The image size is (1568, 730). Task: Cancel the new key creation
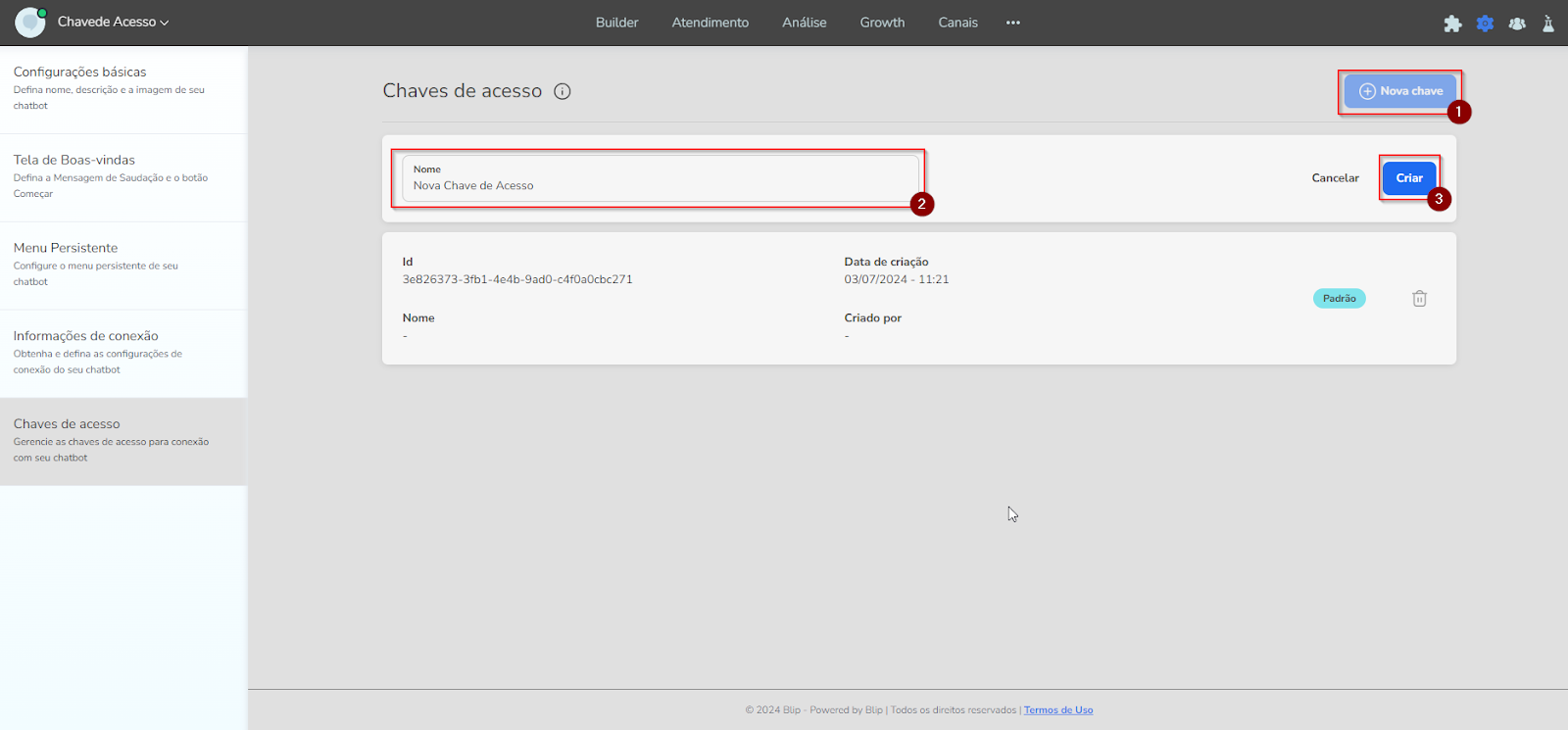pos(1335,178)
